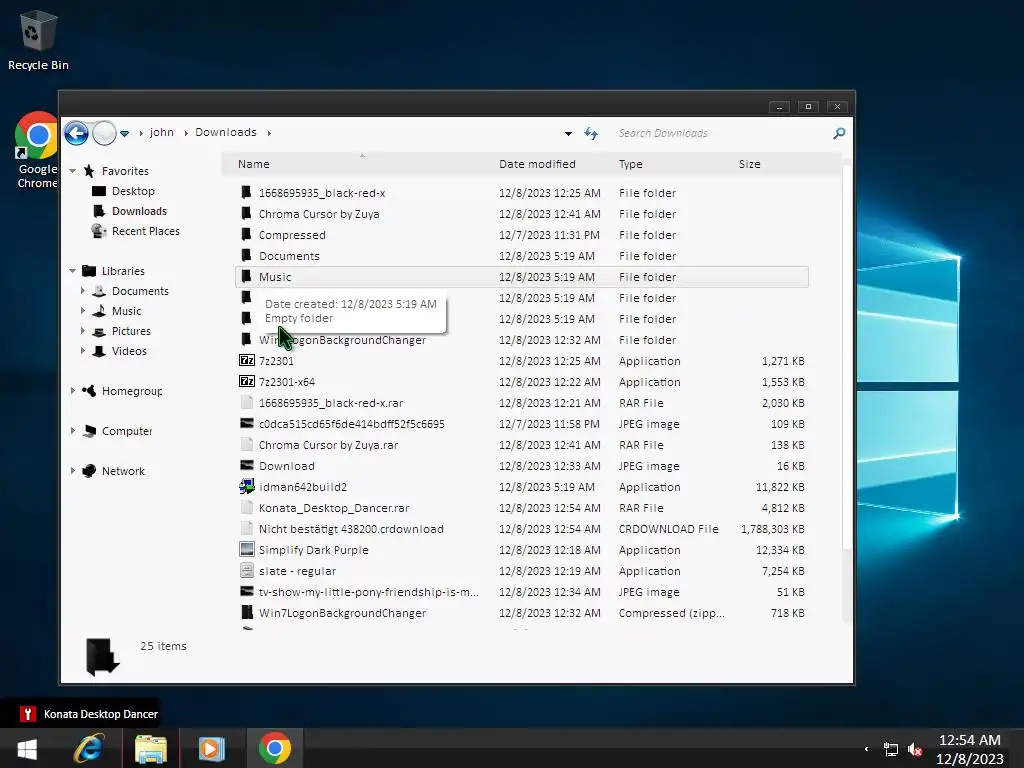1024x768 pixels.
Task: Click the Back navigation arrow button
Action: coord(76,133)
